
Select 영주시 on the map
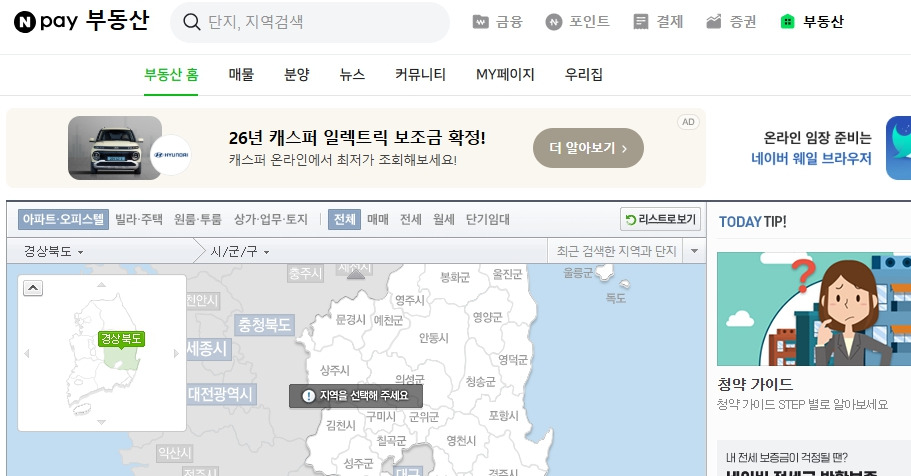(410, 300)
